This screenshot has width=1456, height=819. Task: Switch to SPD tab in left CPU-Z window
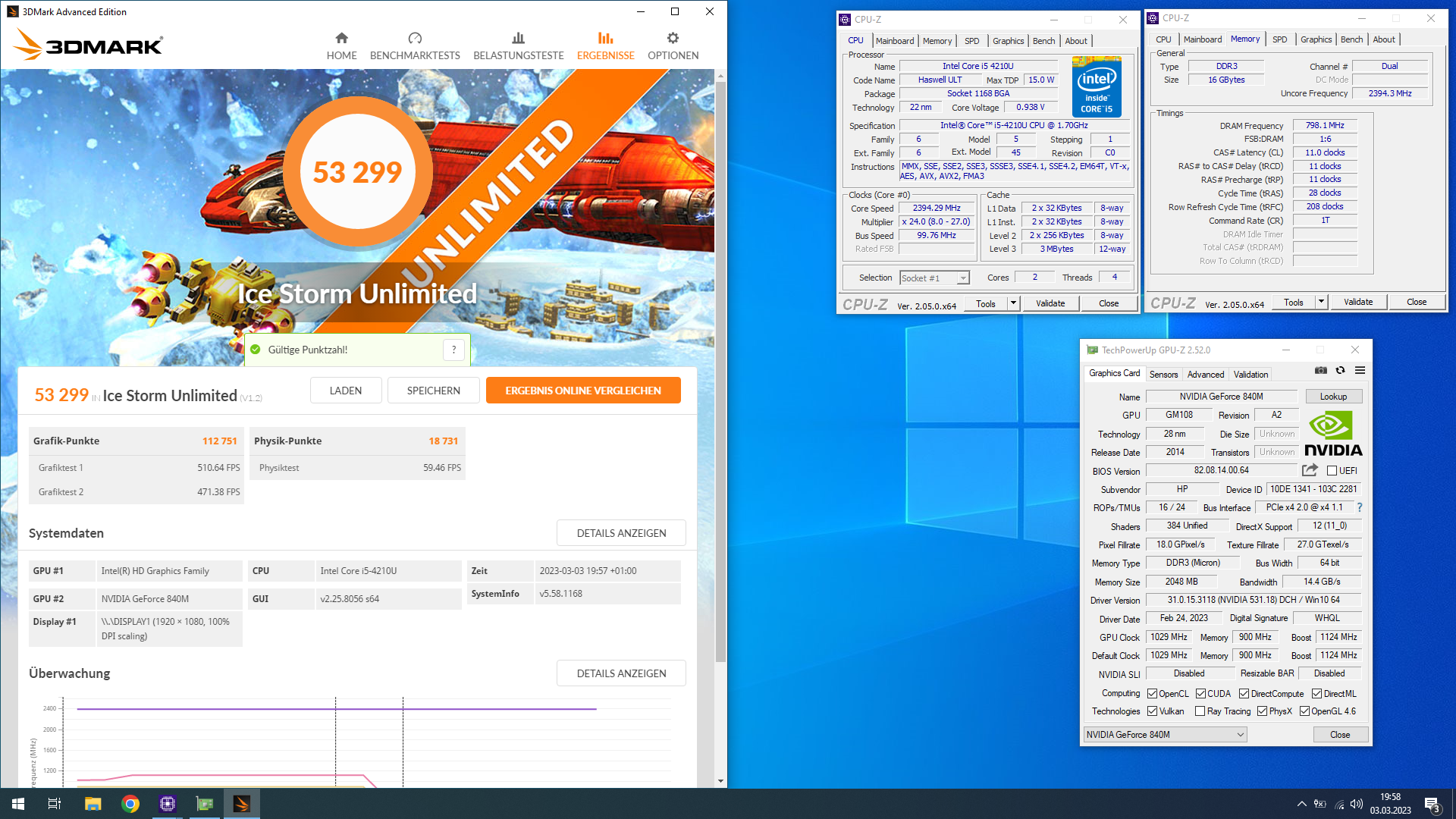971,41
